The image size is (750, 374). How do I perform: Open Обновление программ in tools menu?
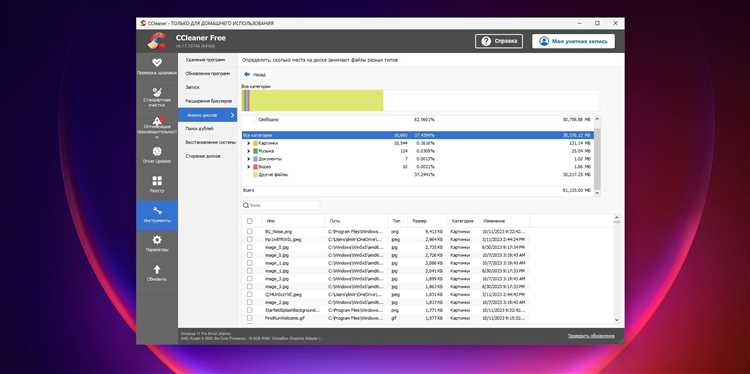[x=208, y=74]
